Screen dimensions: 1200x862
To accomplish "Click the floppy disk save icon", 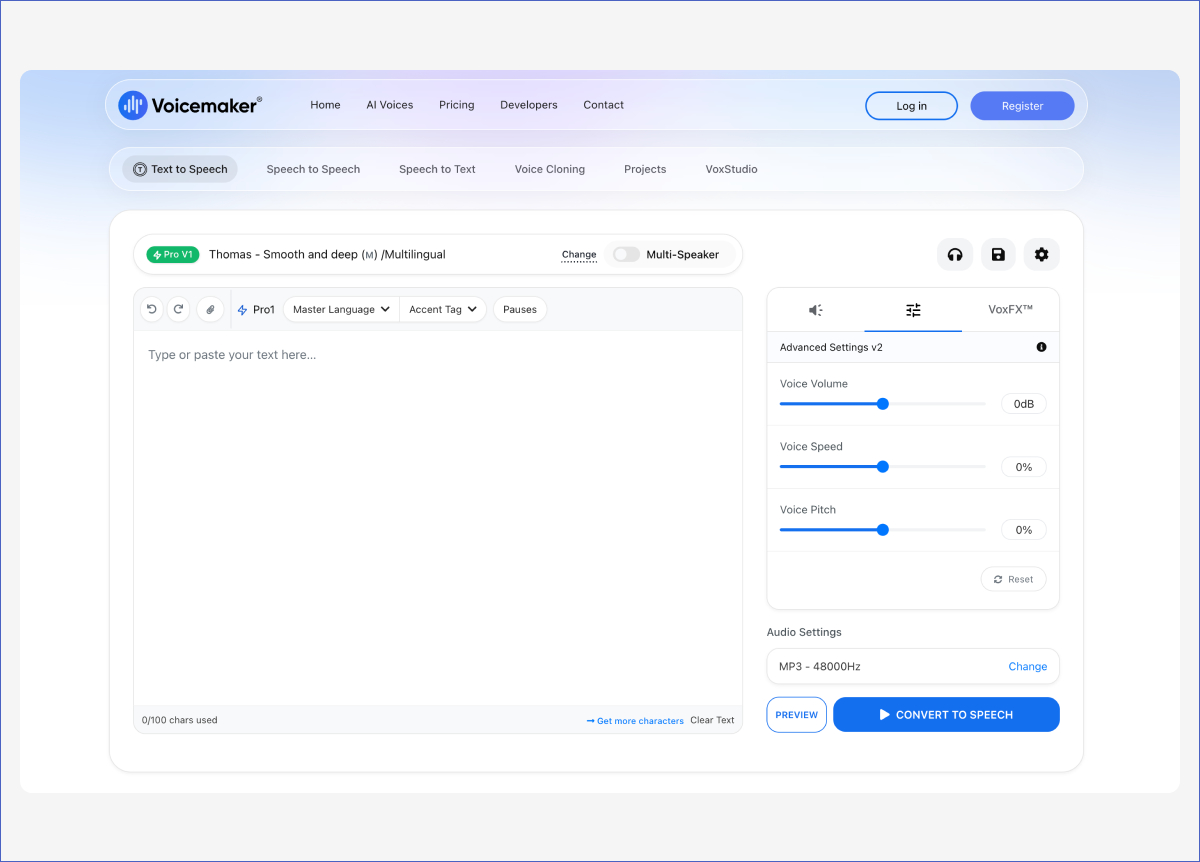I will click(x=998, y=255).
